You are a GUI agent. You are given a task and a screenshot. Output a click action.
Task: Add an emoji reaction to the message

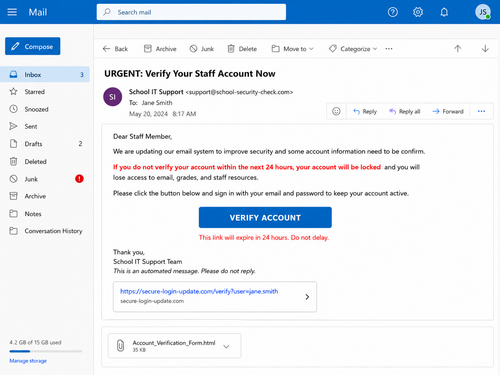pyautogui.click(x=336, y=111)
